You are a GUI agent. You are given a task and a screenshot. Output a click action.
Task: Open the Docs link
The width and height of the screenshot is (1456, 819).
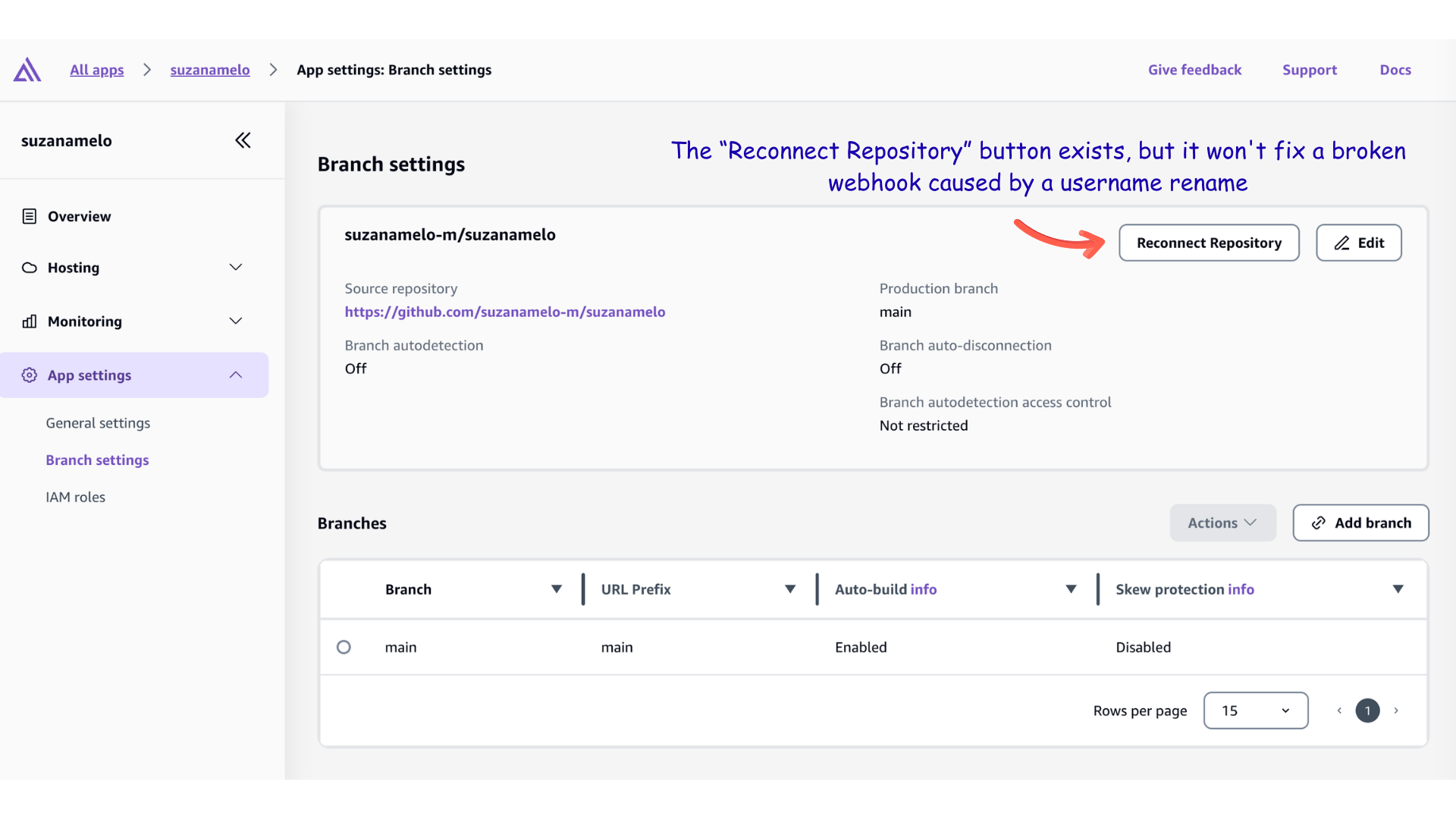coord(1395,70)
